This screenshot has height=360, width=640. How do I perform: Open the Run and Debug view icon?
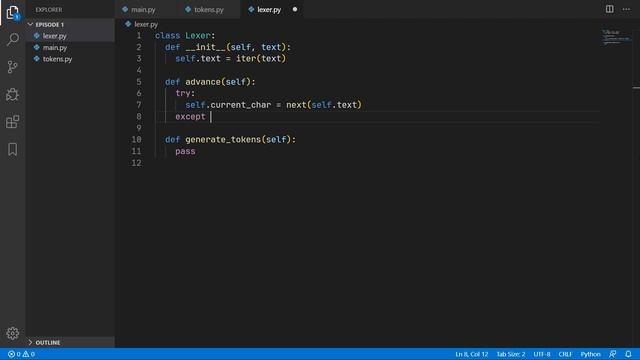point(13,94)
